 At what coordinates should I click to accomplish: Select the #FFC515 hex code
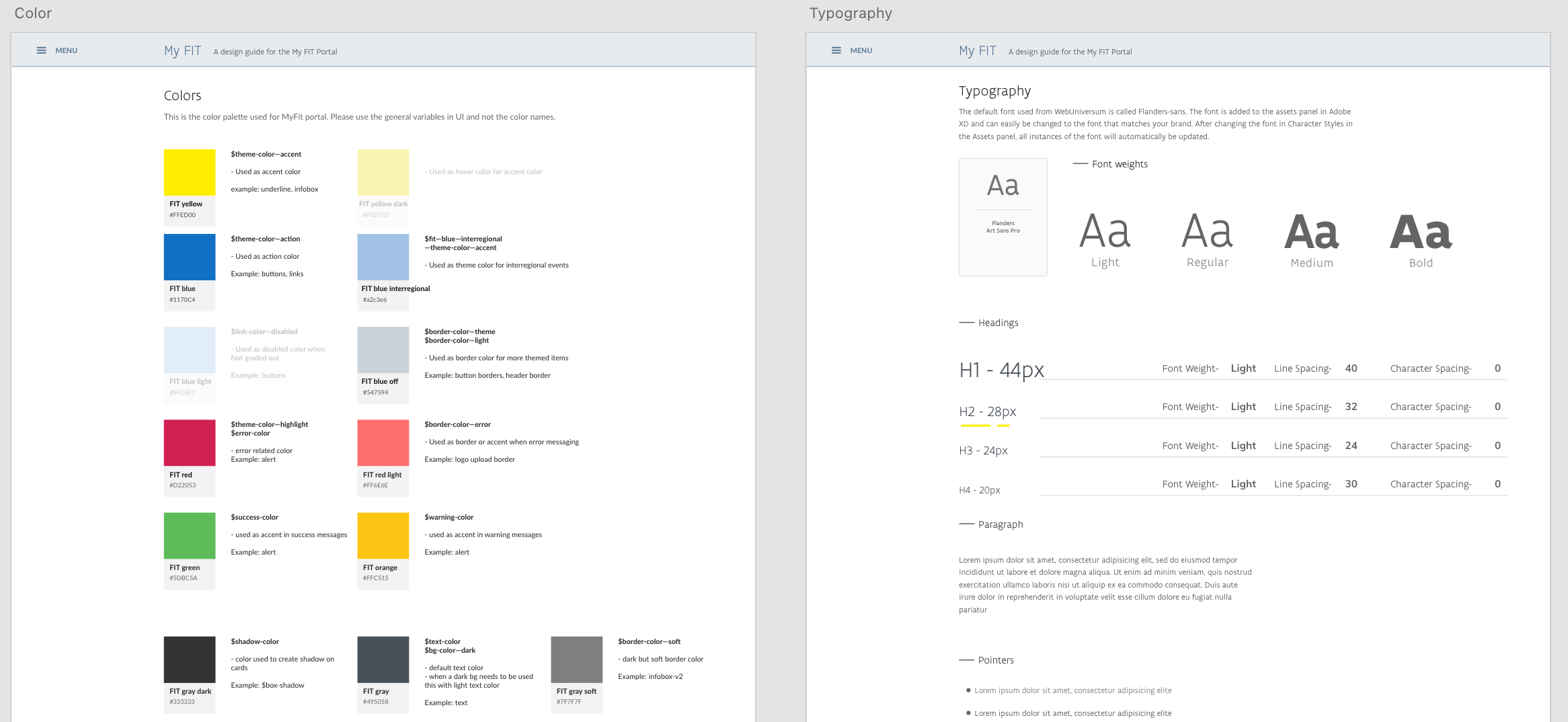(376, 578)
